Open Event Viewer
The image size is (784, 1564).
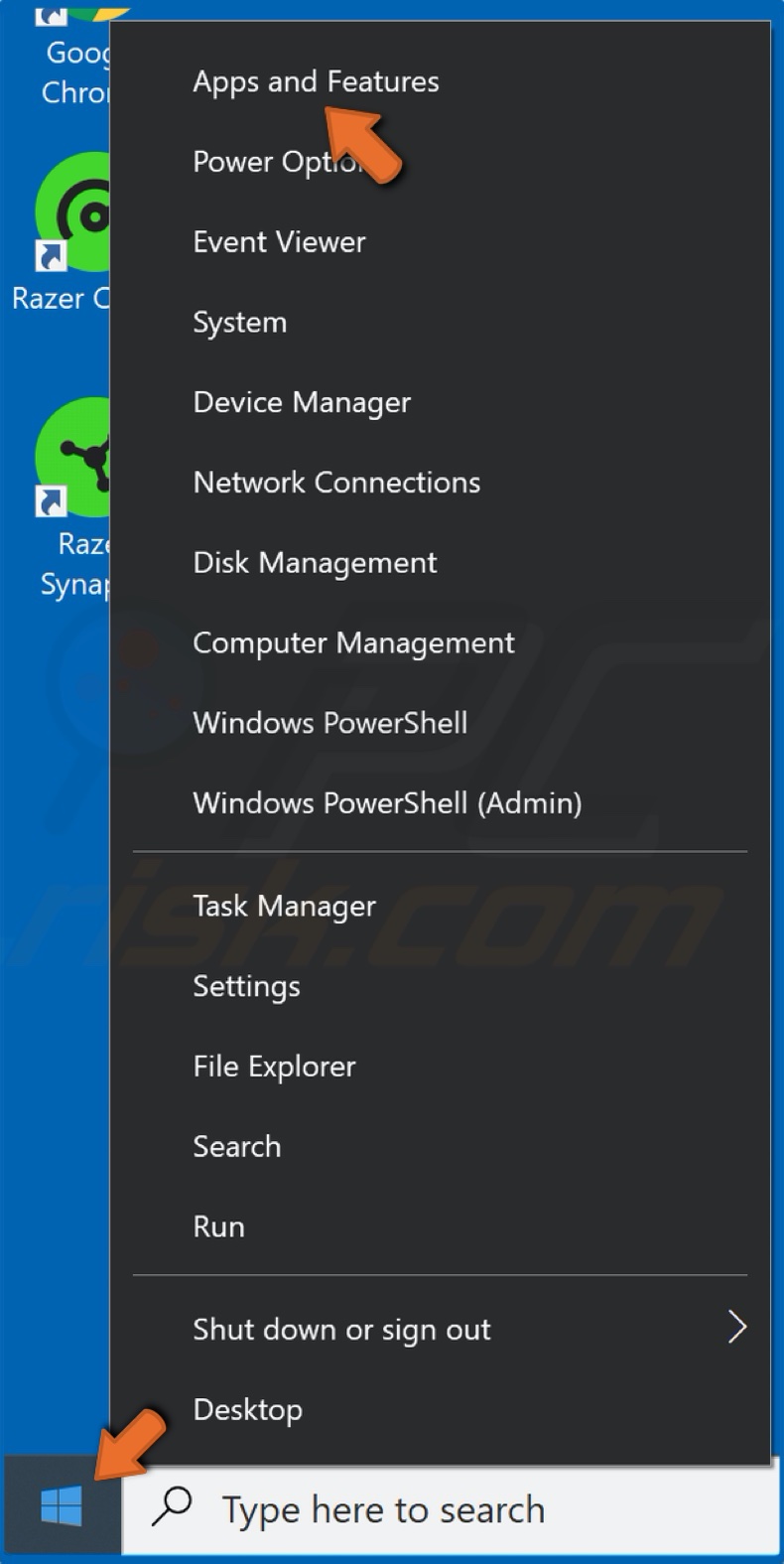point(279,241)
